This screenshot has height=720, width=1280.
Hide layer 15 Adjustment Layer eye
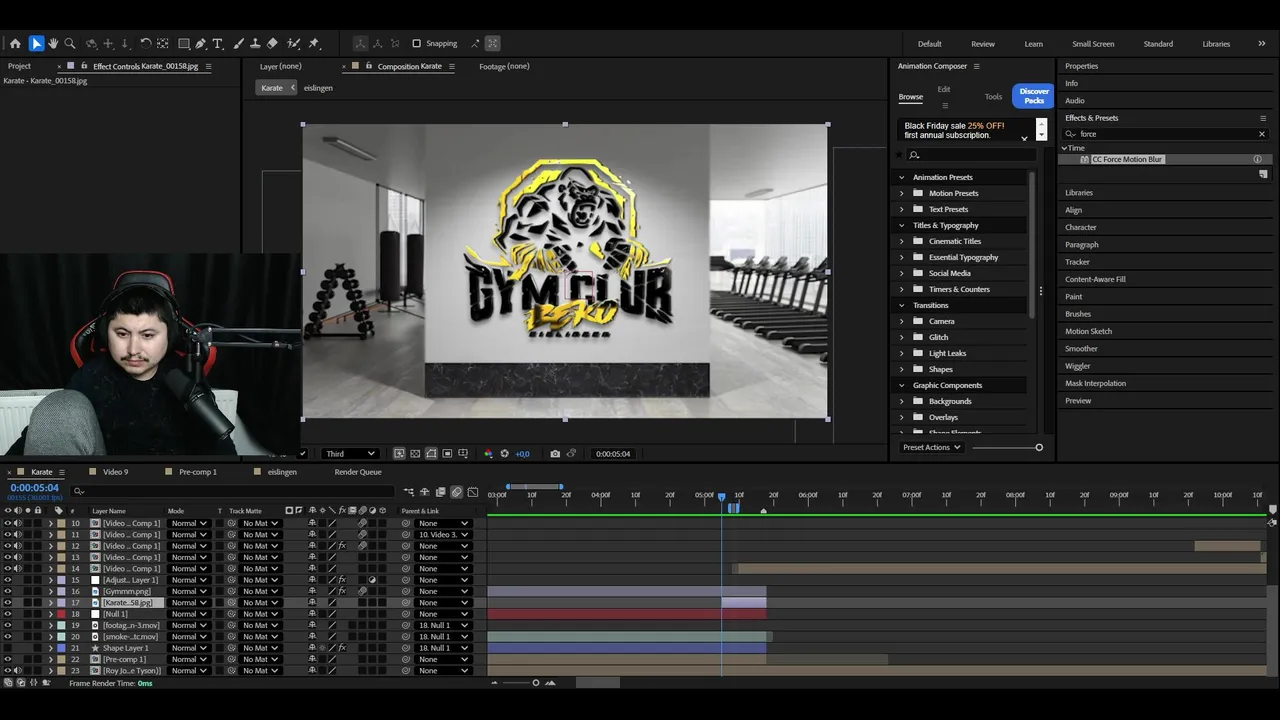click(x=7, y=580)
